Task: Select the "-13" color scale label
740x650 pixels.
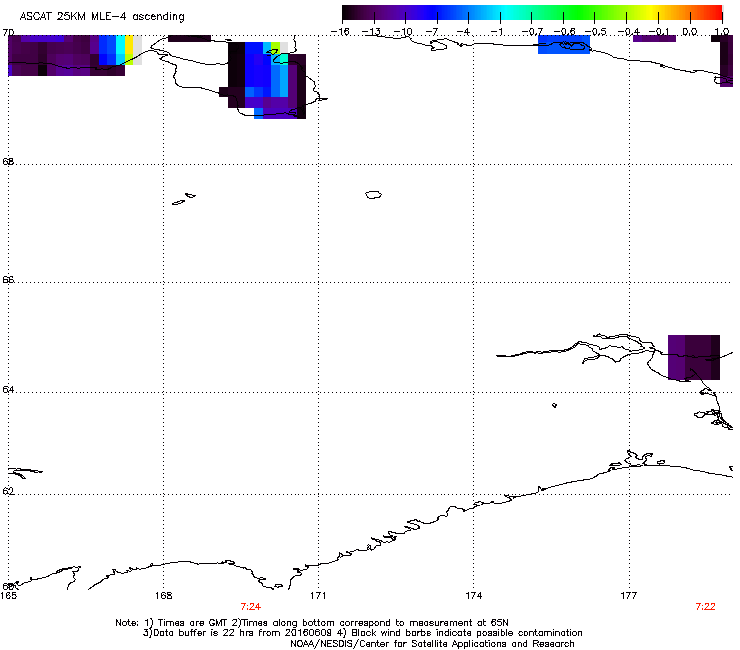Action: click(x=372, y=32)
